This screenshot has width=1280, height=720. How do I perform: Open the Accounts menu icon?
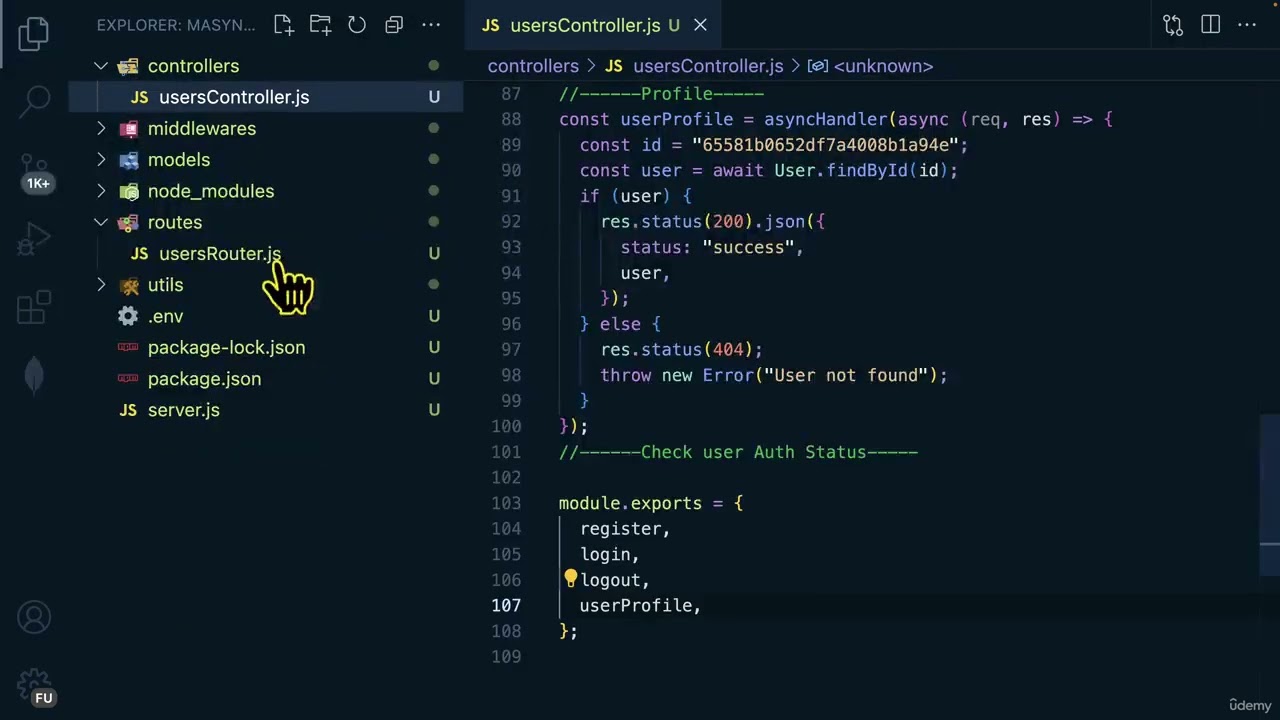34,617
